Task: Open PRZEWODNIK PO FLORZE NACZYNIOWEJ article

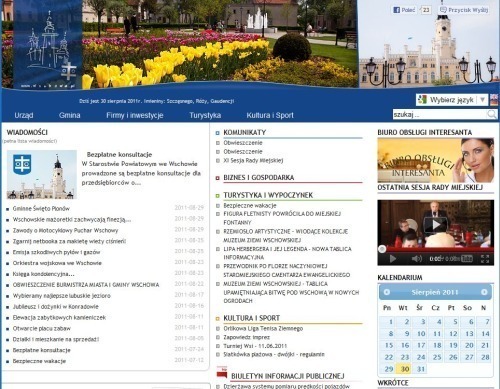Action: (287, 270)
